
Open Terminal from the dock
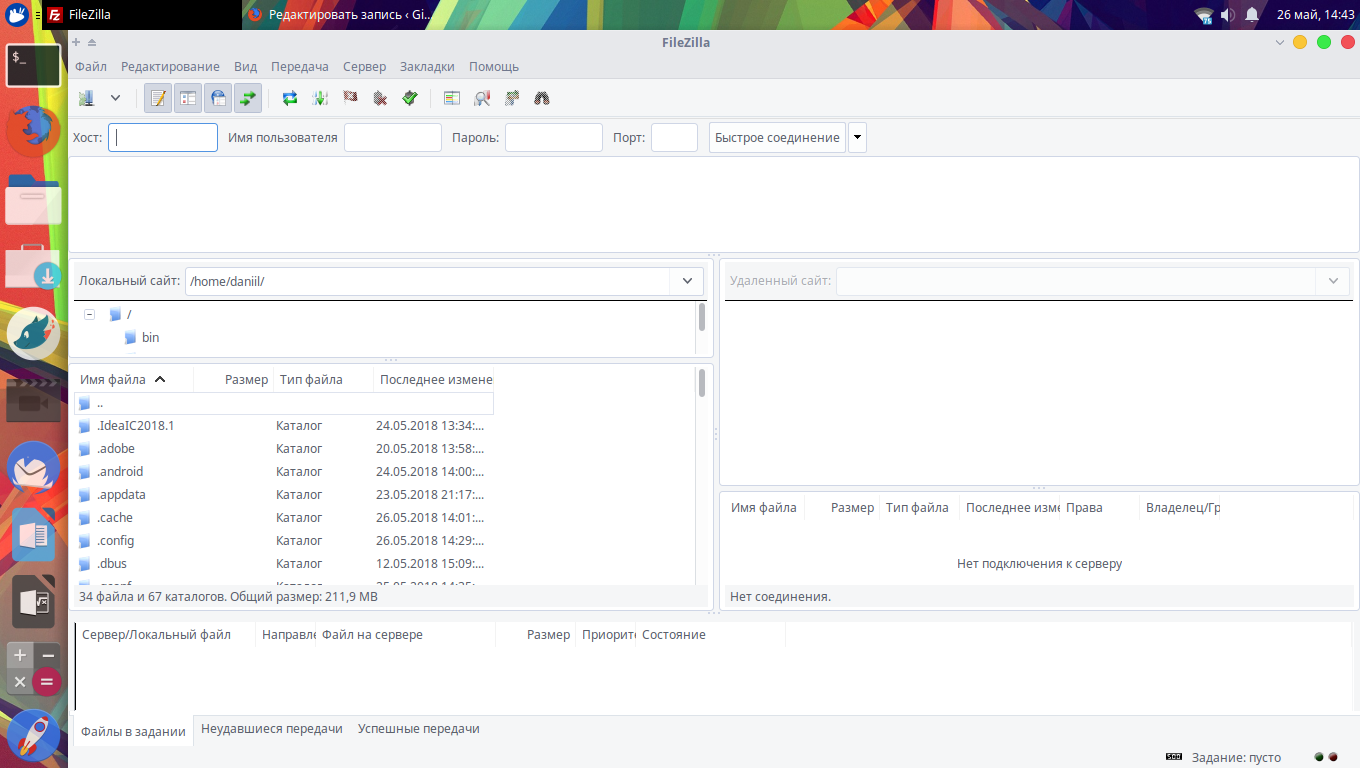point(34,65)
